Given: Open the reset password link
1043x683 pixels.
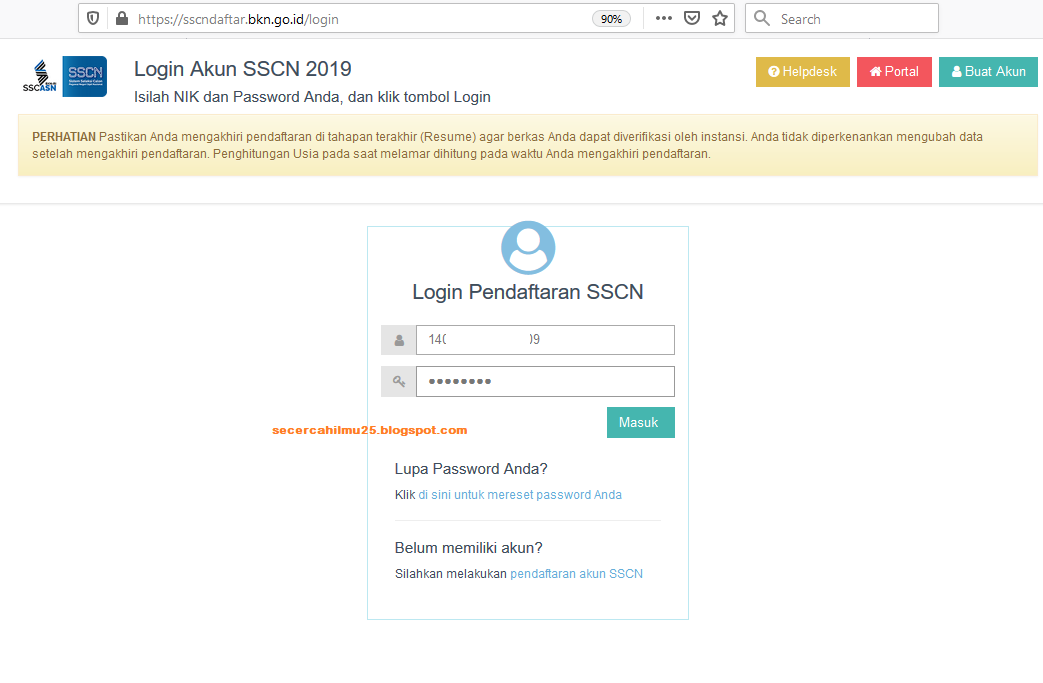Looking at the screenshot, I should pos(520,495).
